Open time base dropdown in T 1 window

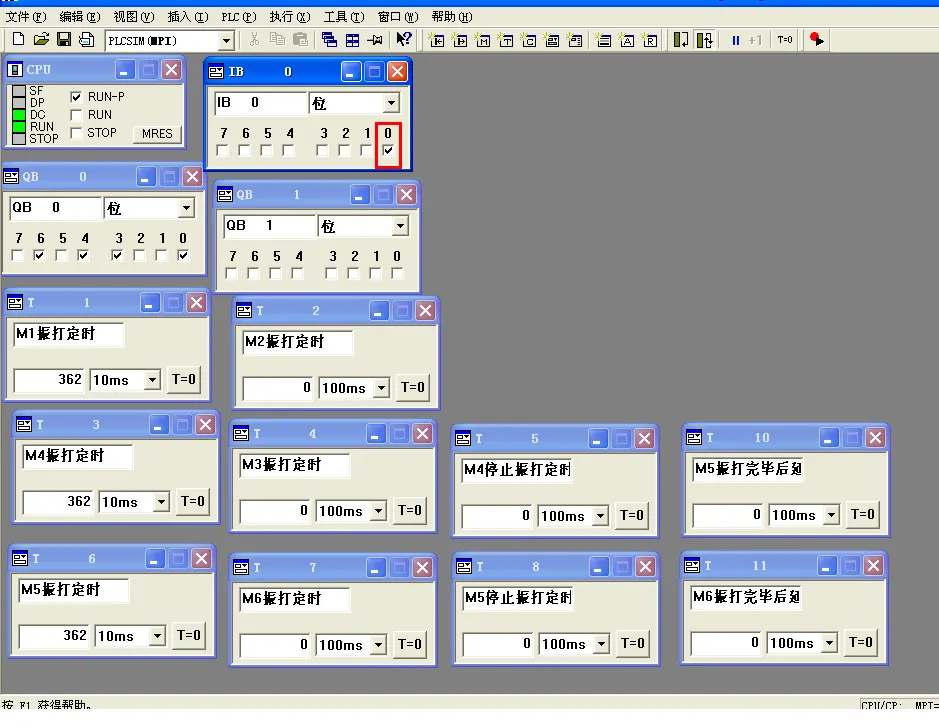click(153, 380)
